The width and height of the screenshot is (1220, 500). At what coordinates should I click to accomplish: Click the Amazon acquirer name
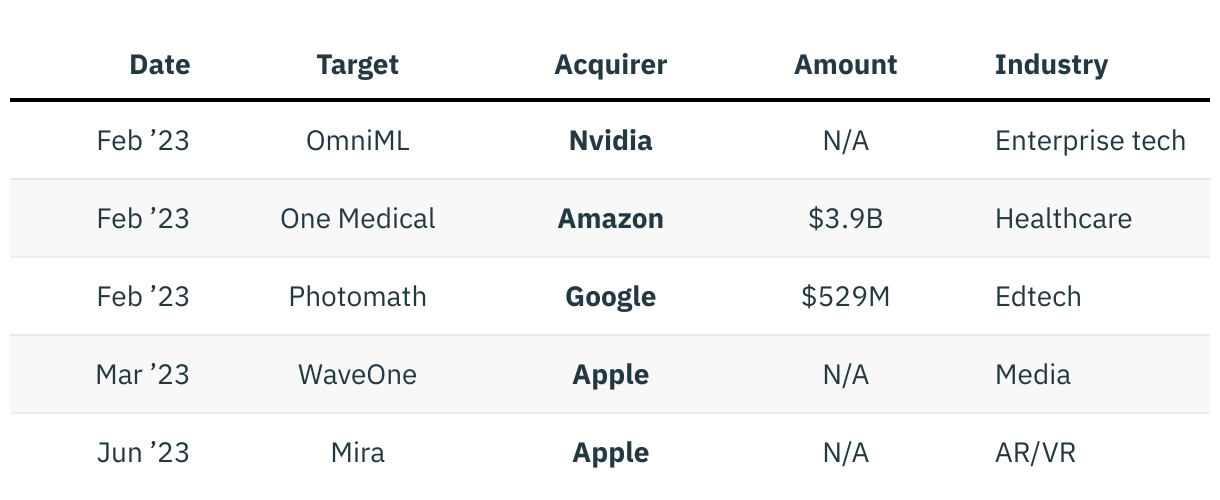[x=610, y=219]
